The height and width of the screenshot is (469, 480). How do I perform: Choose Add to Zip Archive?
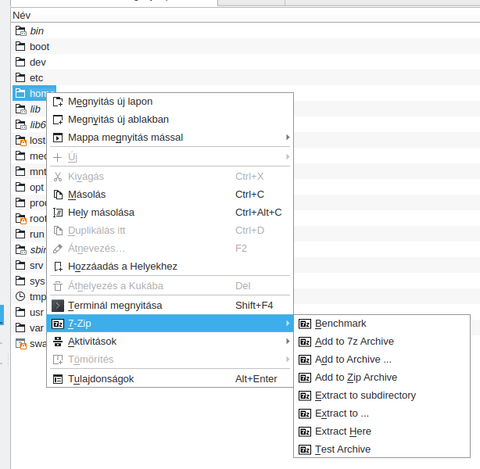[382, 378]
